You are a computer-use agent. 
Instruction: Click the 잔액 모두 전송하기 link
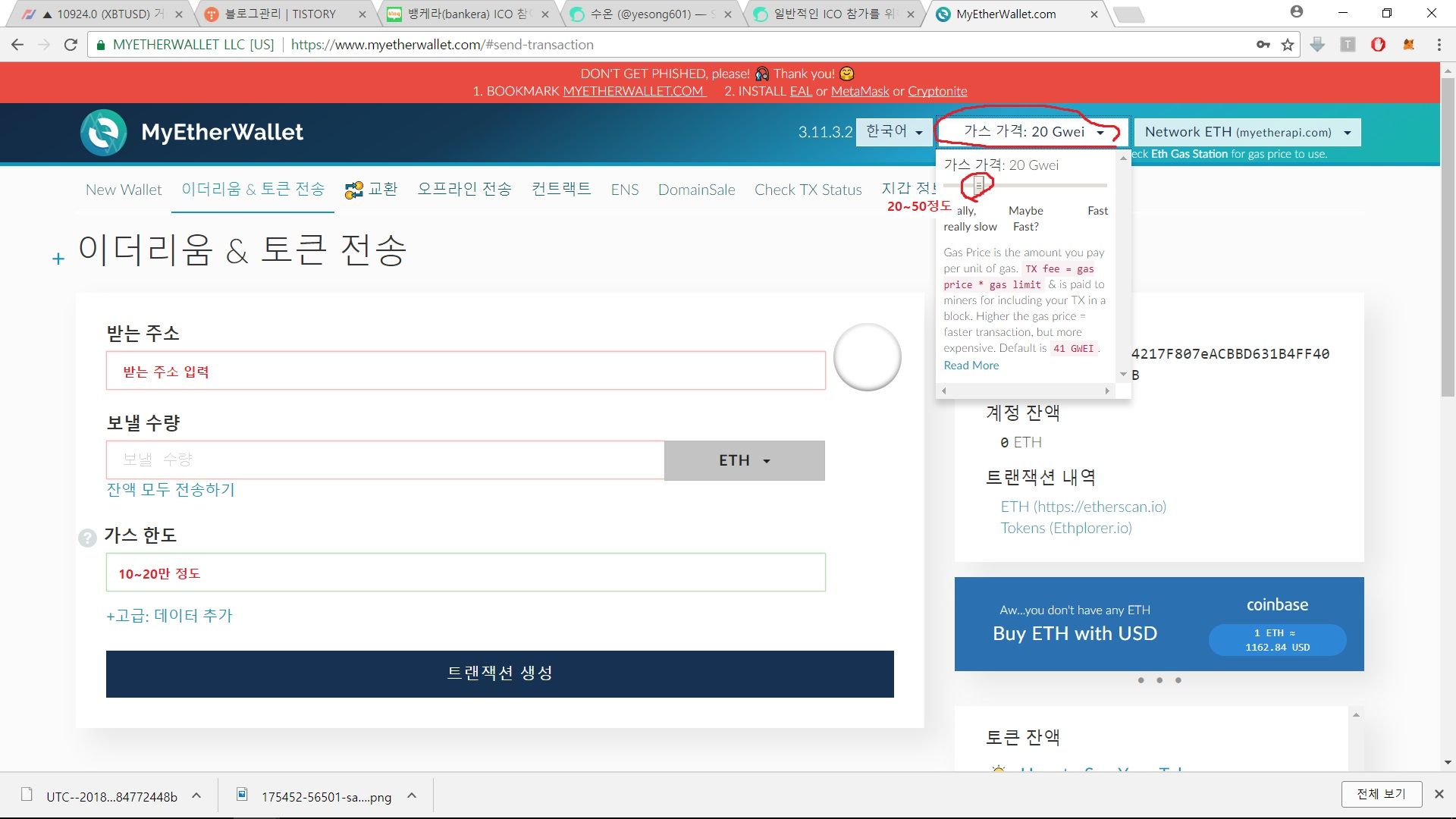click(x=171, y=490)
